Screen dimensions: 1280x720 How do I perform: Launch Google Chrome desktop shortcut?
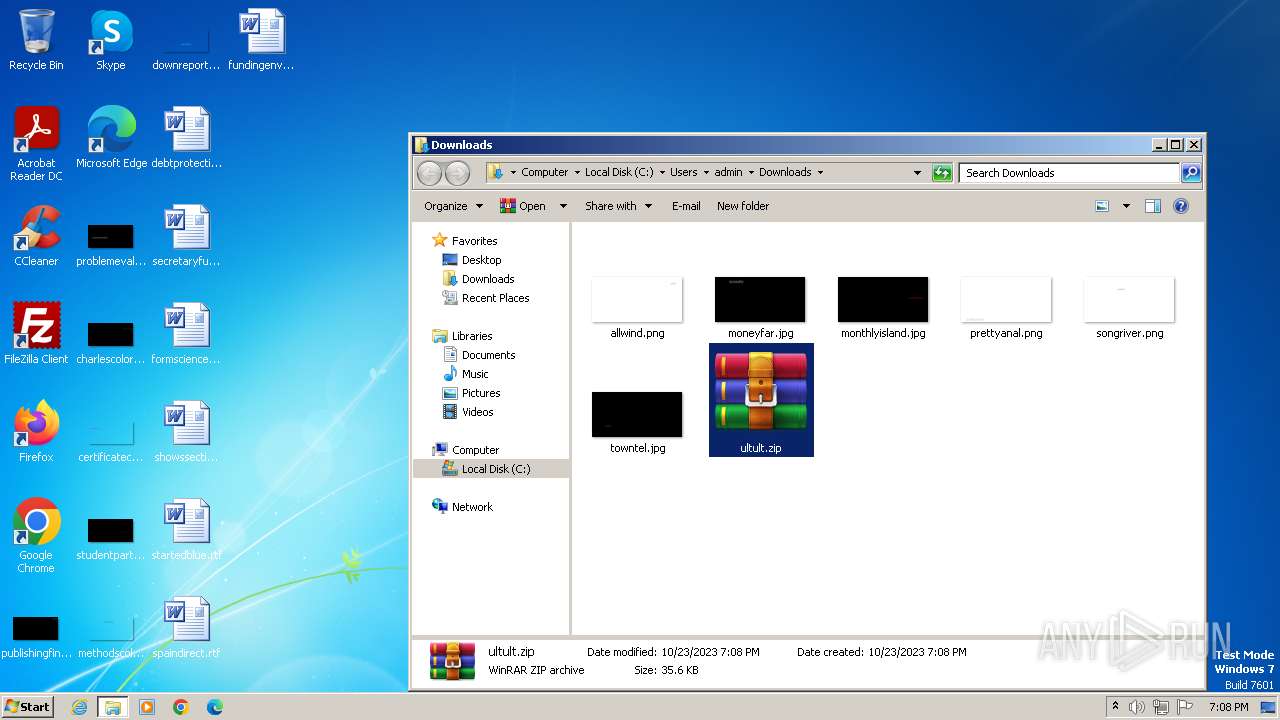36,535
